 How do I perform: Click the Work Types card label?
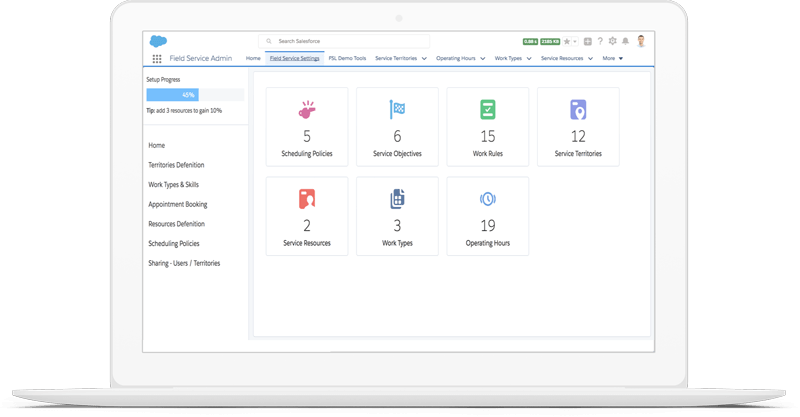click(397, 243)
